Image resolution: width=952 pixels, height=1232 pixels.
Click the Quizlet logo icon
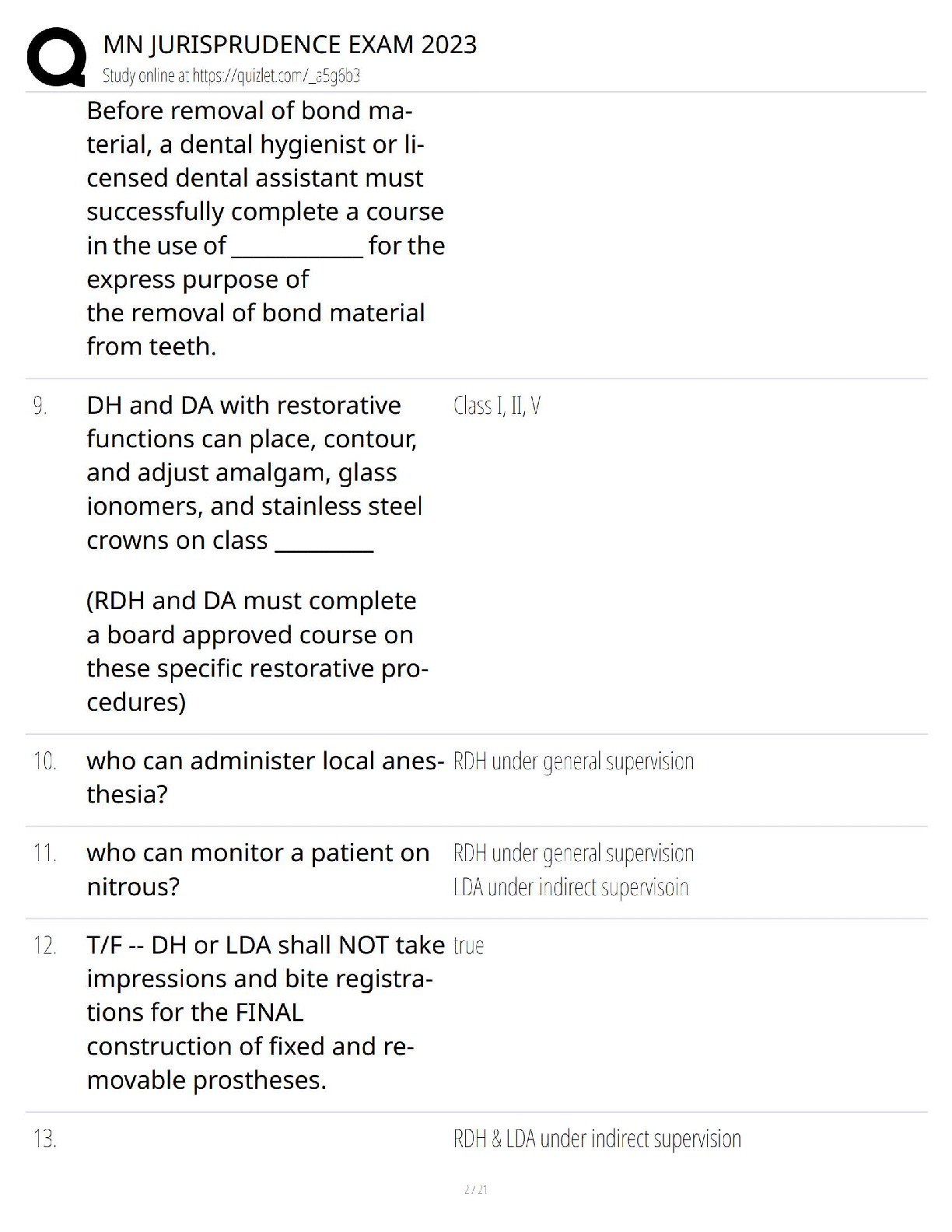pos(55,57)
